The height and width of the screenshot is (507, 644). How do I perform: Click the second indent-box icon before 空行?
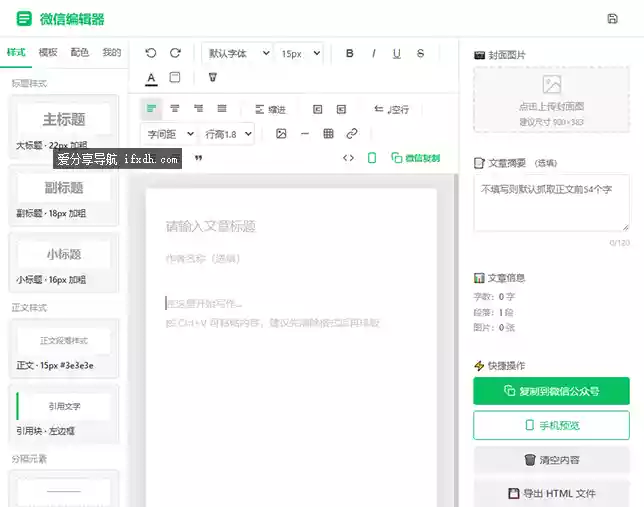(x=341, y=109)
